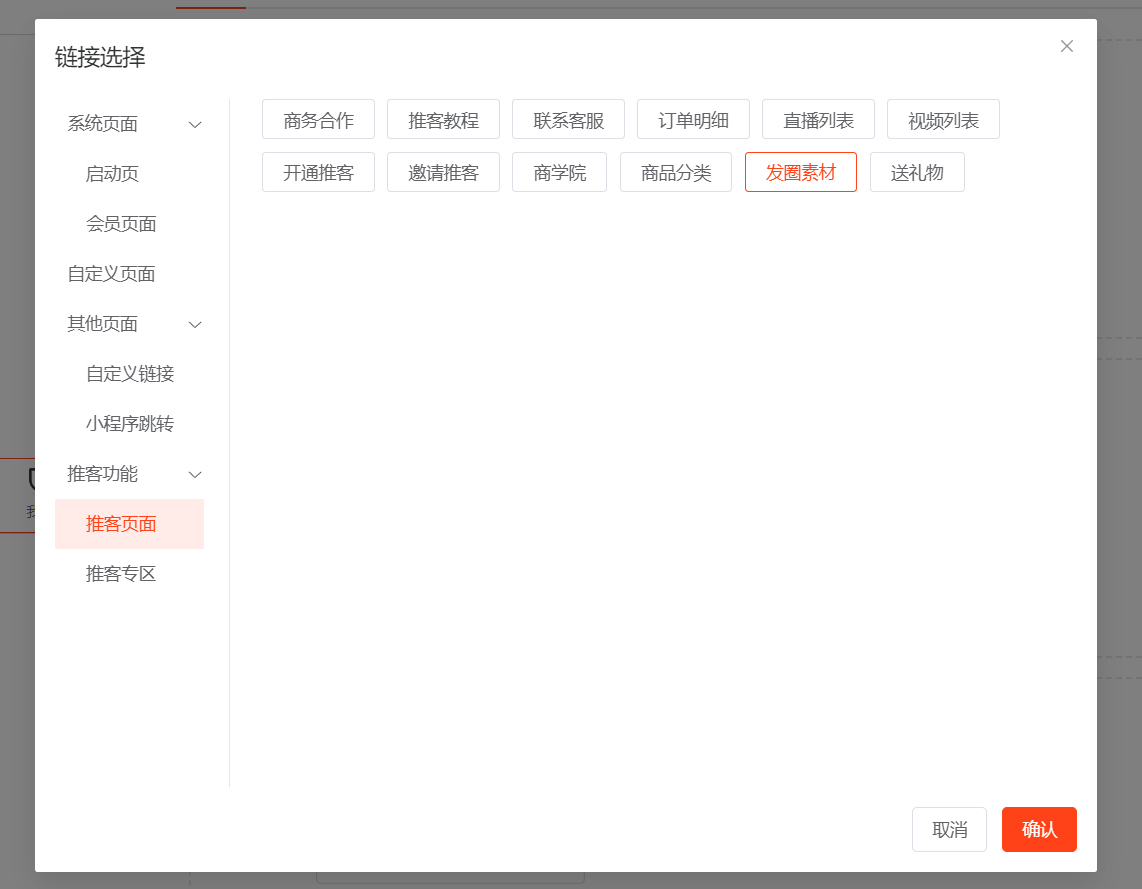Select the 发圈素材 option
Viewport: 1142px width, 889px height.
(x=800, y=172)
